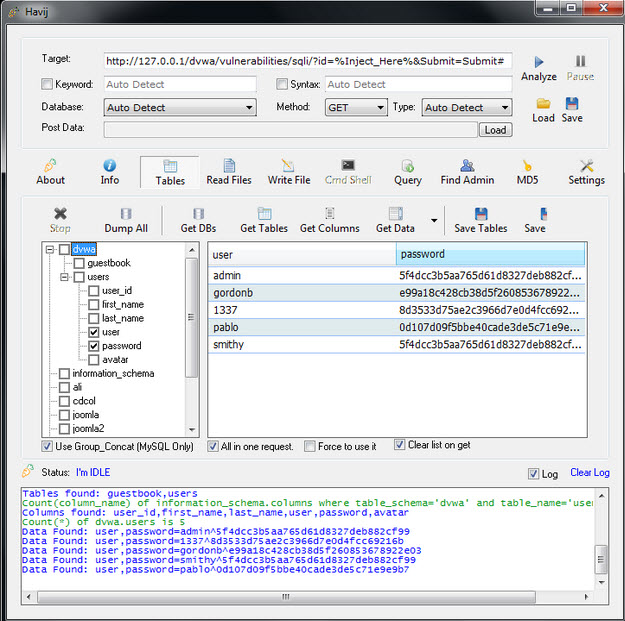The image size is (625, 621).
Task: Click the Load folder icon
Action: (x=543, y=104)
